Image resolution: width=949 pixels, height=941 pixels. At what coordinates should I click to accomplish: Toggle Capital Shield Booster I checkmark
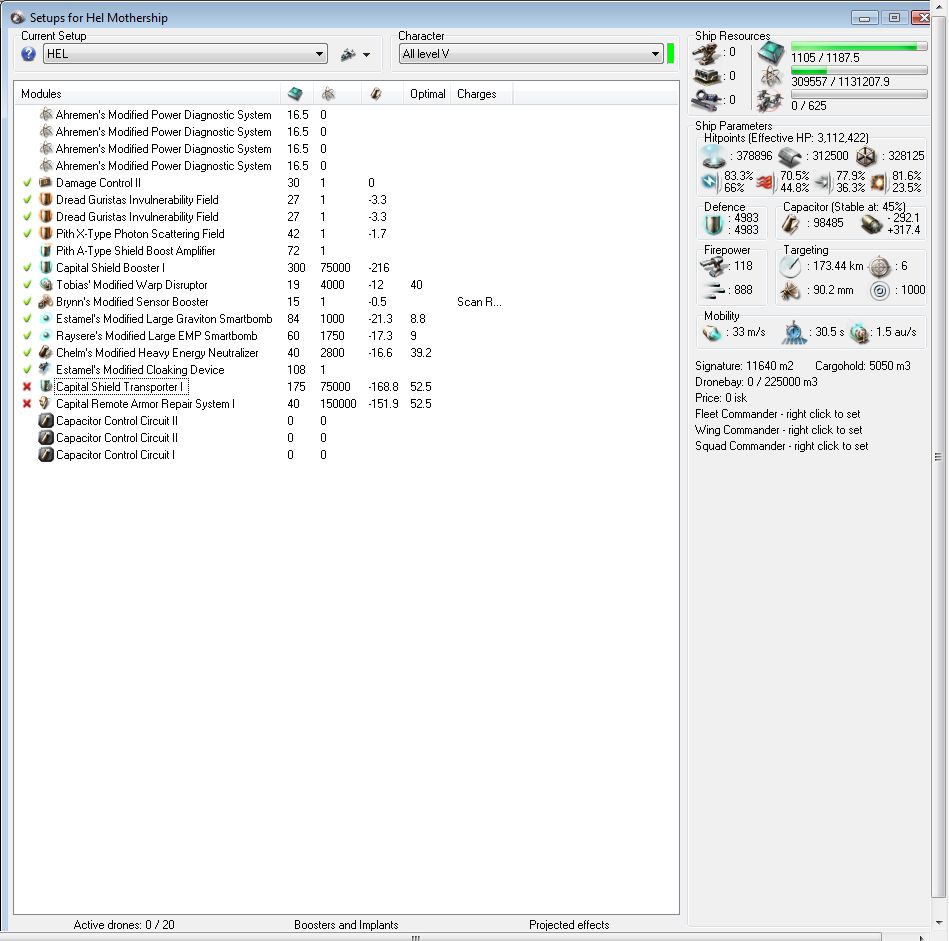click(27, 267)
